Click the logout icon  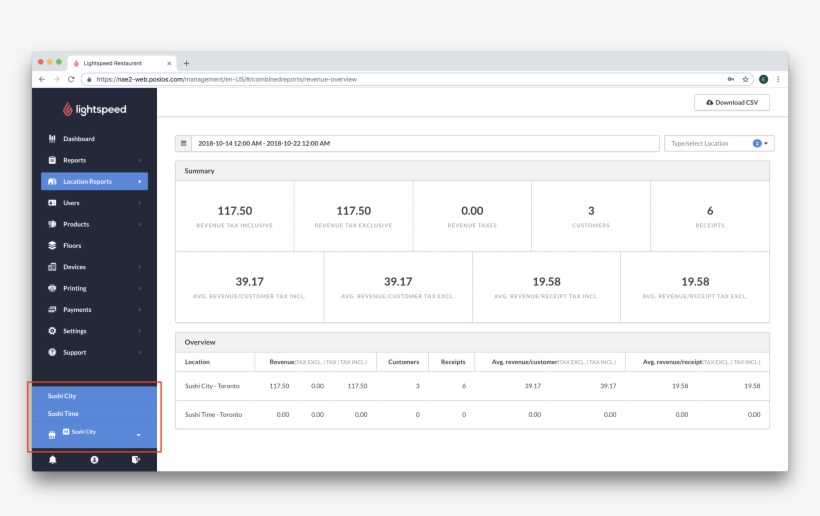pyautogui.click(x=136, y=460)
